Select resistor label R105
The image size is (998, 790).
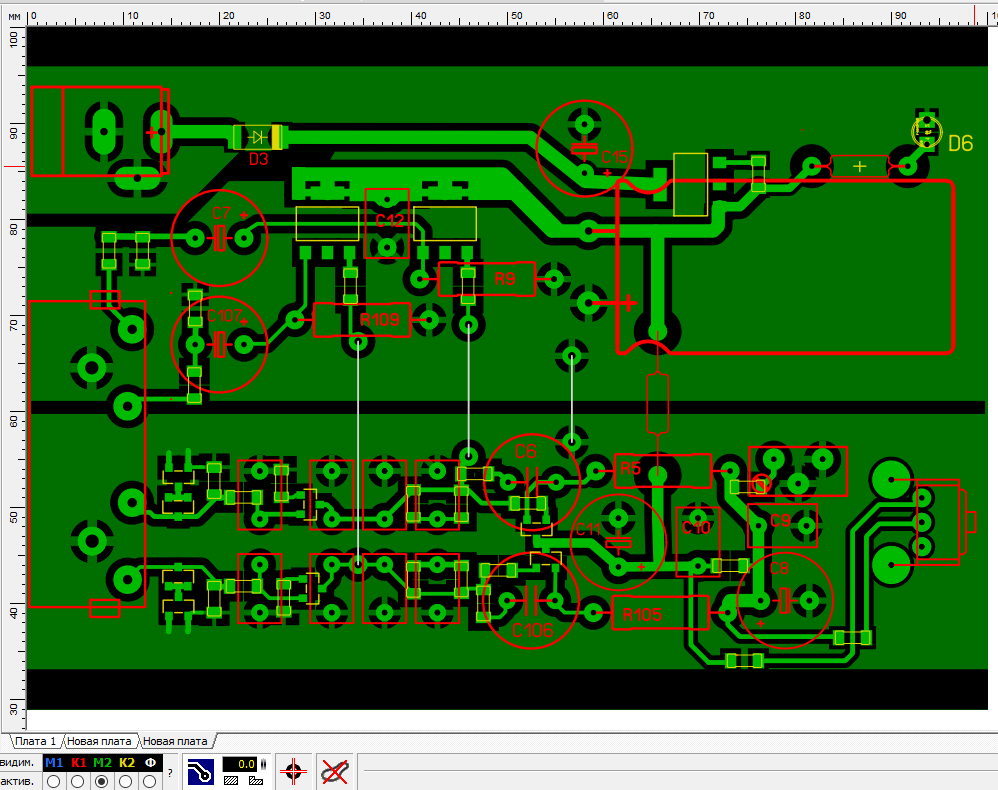point(642,615)
